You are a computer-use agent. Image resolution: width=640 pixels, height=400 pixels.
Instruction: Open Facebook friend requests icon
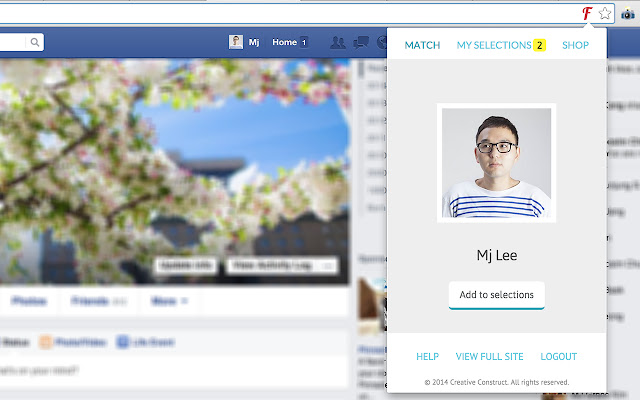338,42
